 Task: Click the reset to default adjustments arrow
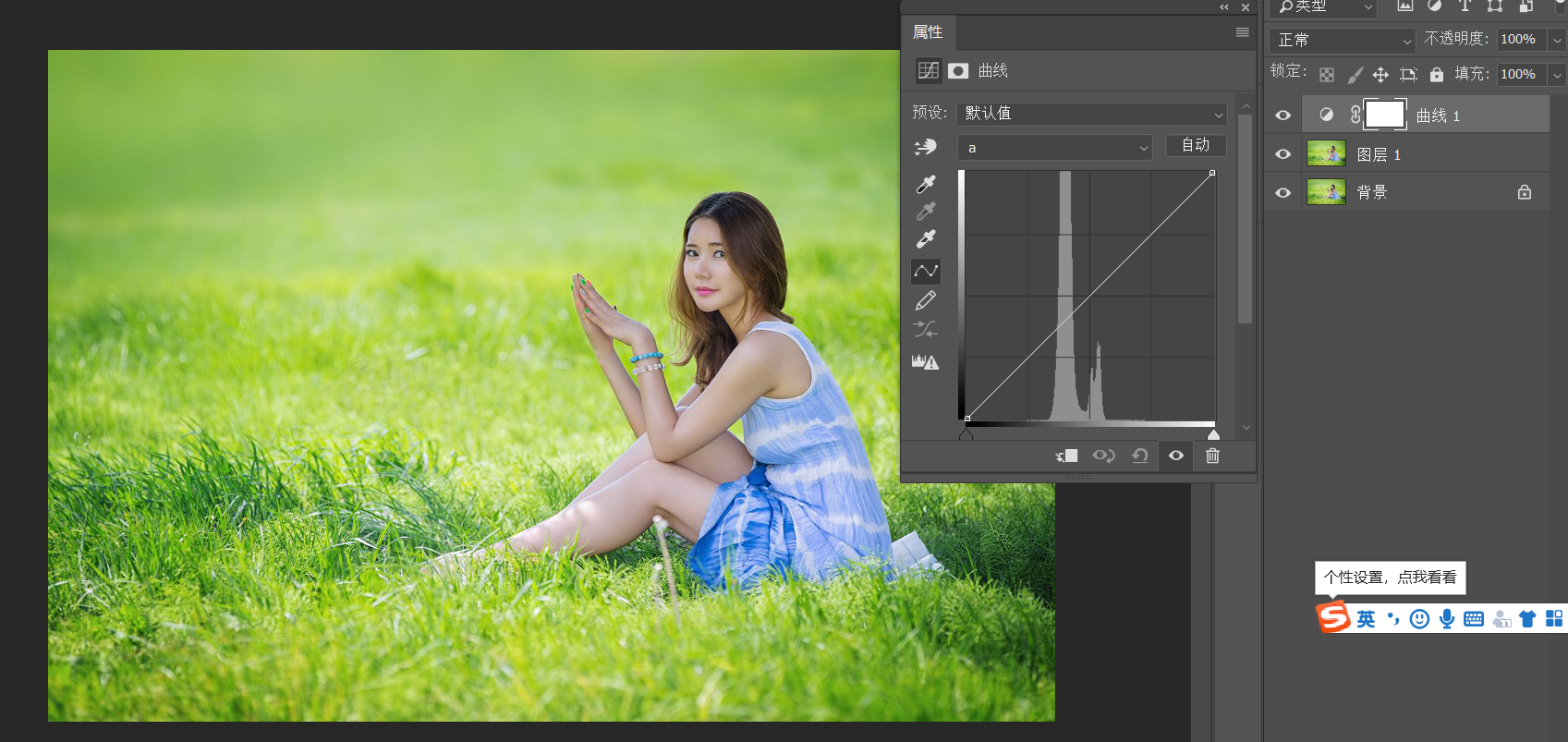click(x=1140, y=456)
